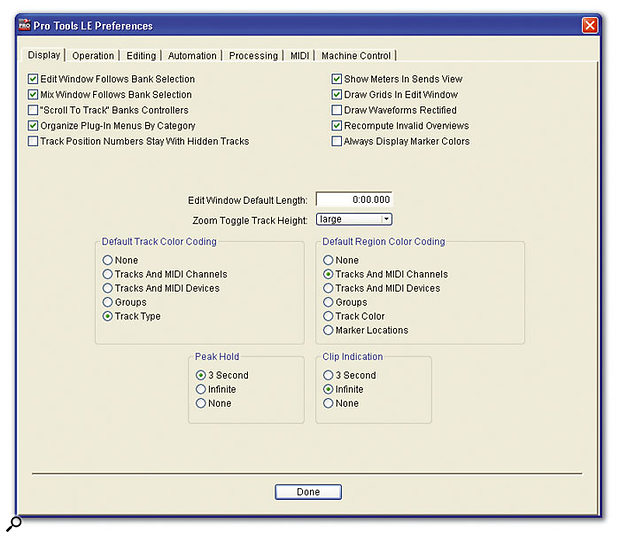620x538 pixels.
Task: Choose Groups for Default Region Color Coding
Action: coord(328,302)
